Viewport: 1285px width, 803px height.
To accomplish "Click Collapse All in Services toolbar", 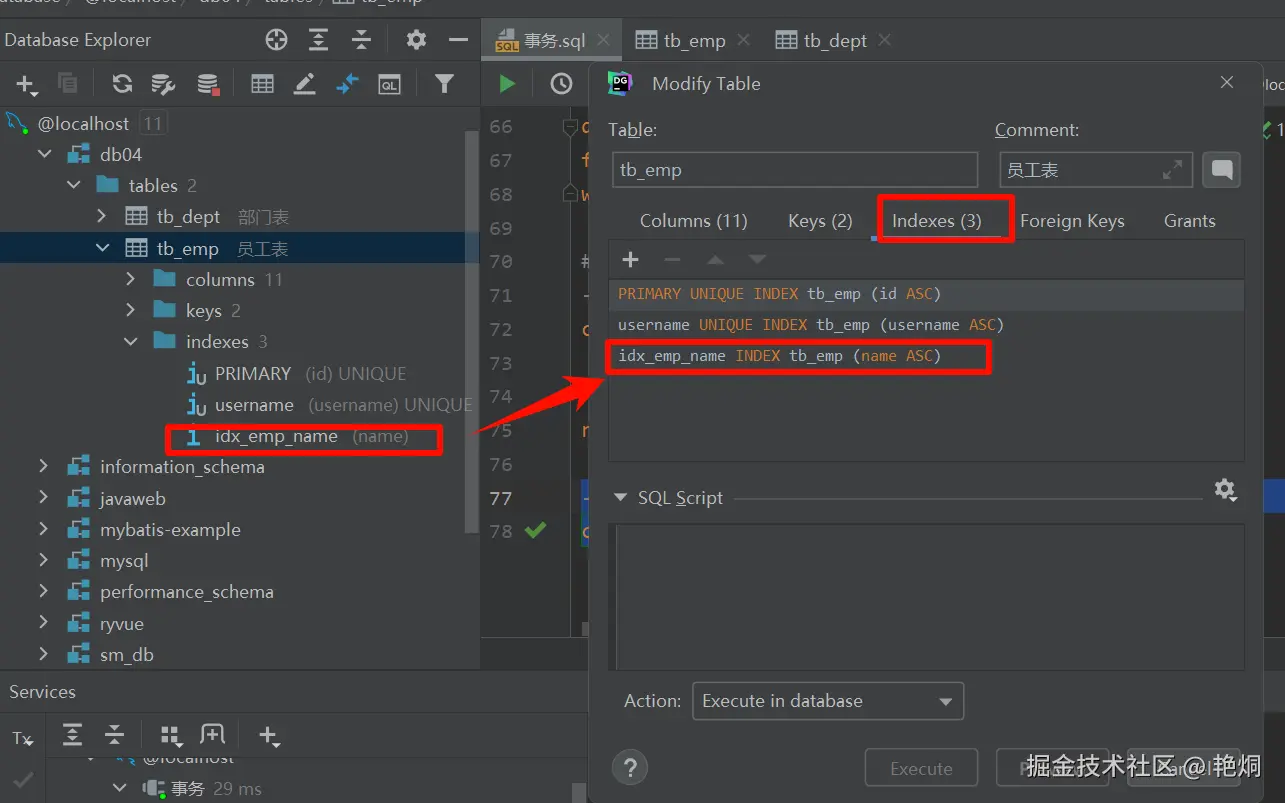I will (115, 736).
